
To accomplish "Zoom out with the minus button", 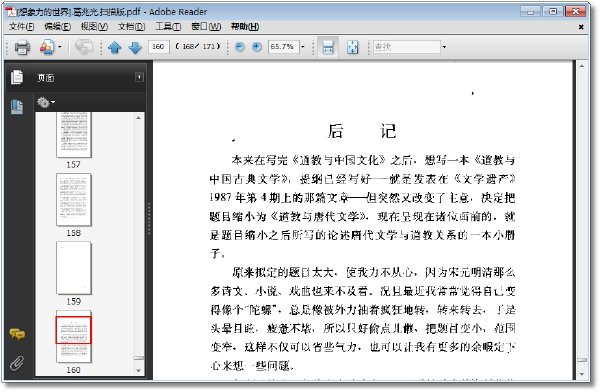I will pos(240,47).
